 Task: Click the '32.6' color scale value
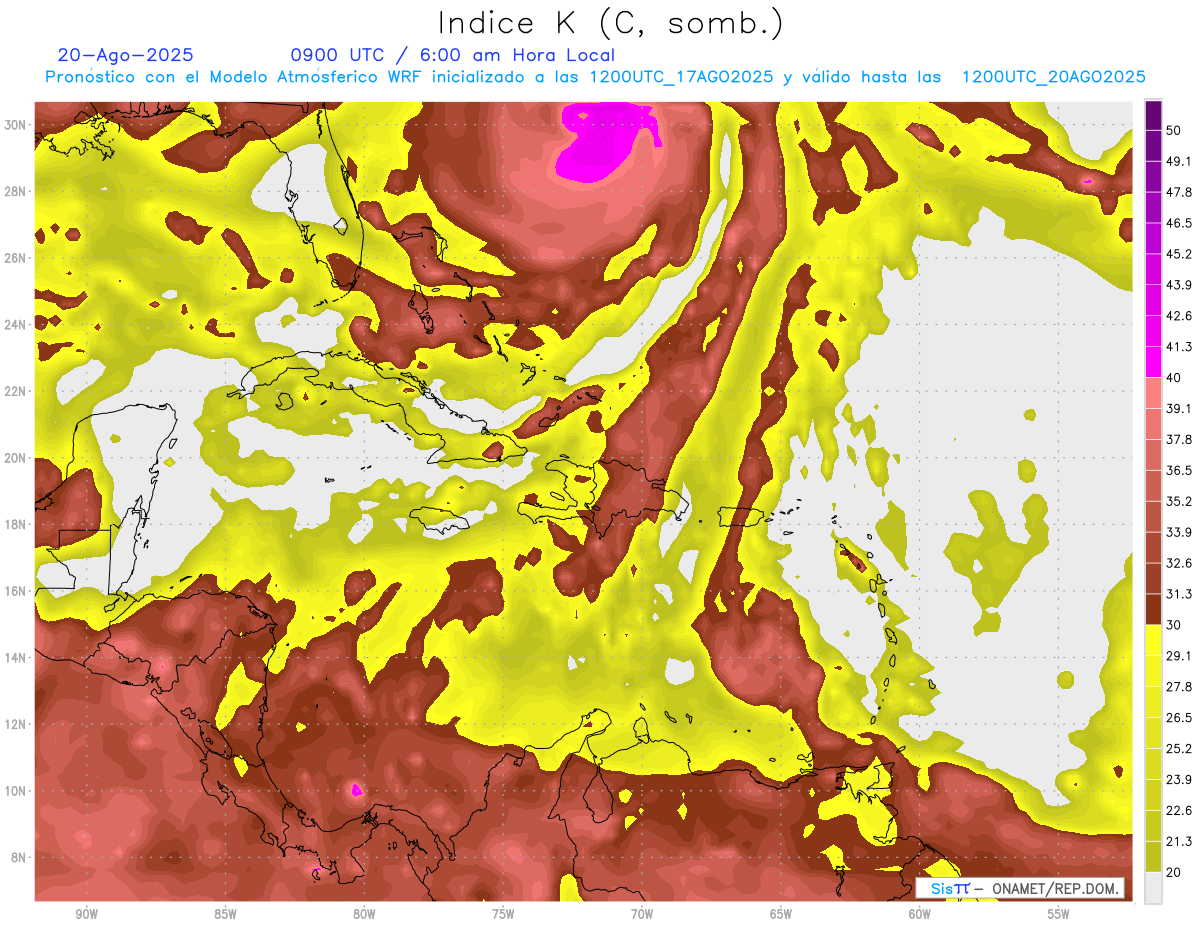1178,564
